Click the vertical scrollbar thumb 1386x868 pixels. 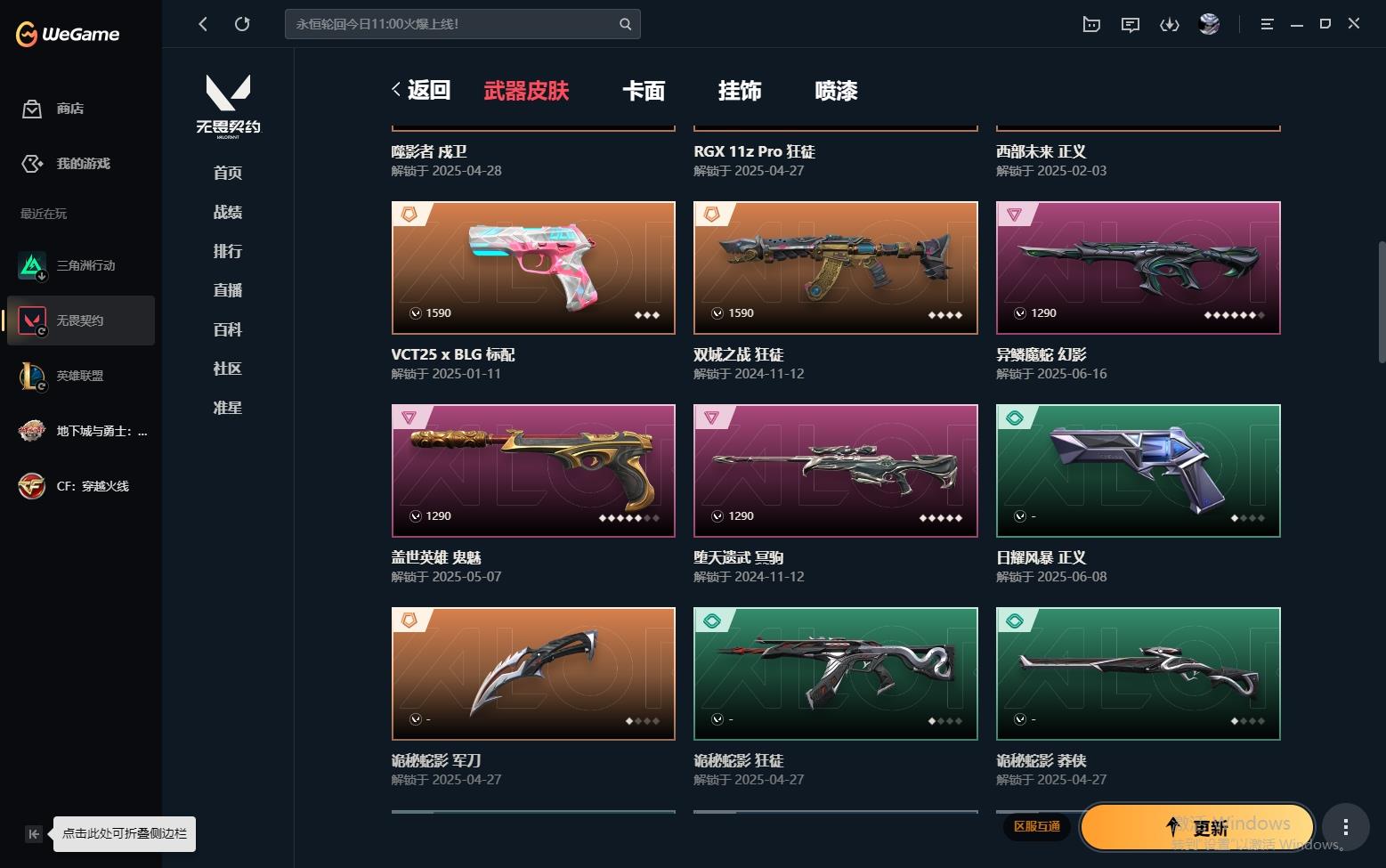pos(1381,302)
